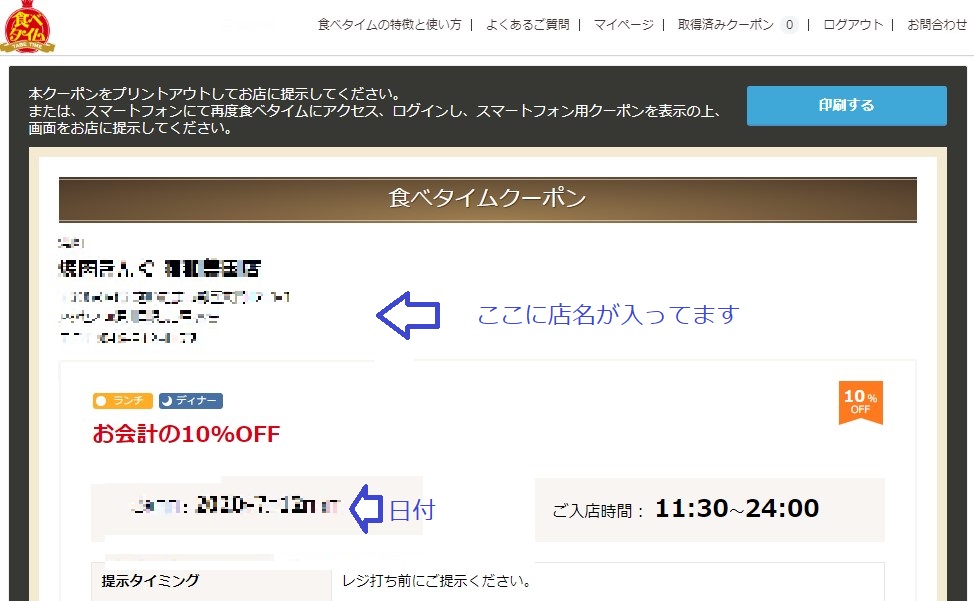Open 取得済みクーポン list
Screen dimensions: 974x601
726,25
